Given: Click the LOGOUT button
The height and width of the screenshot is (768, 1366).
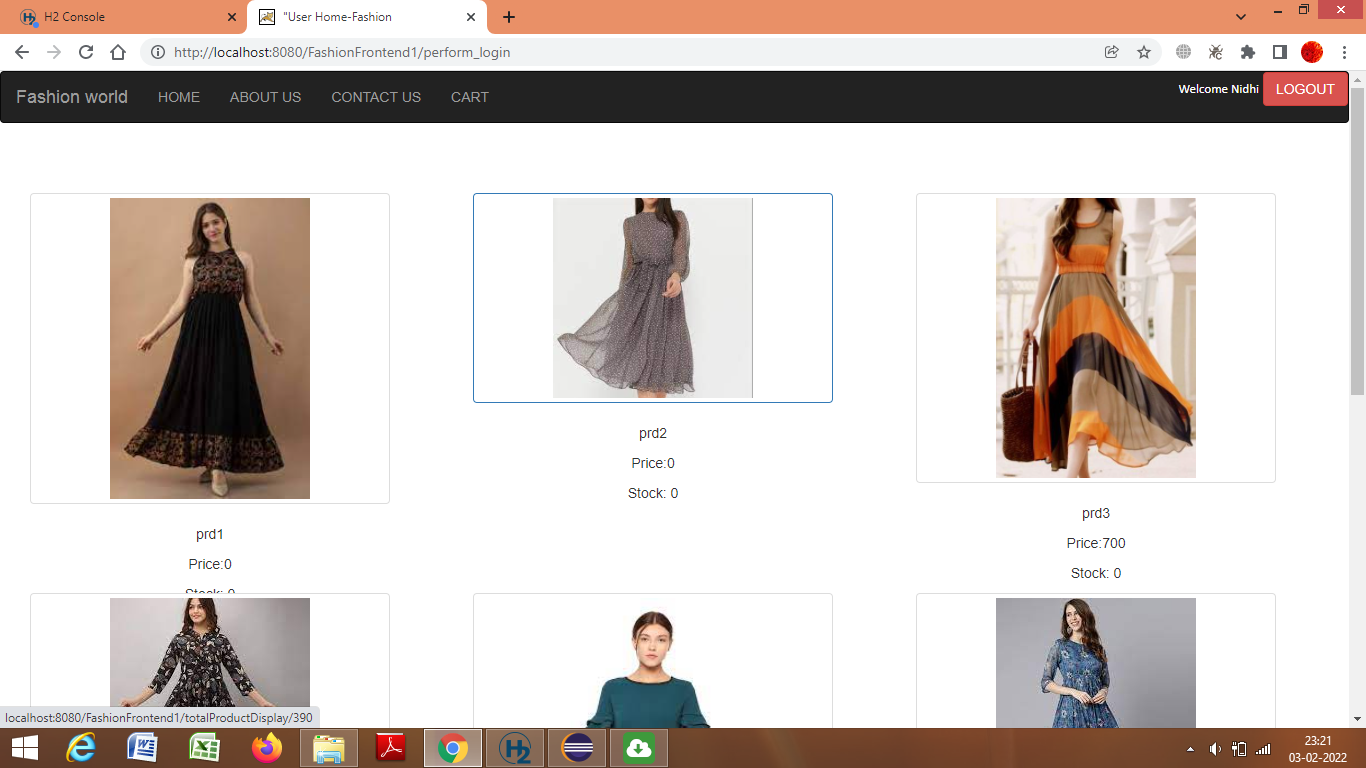Looking at the screenshot, I should point(1305,89).
